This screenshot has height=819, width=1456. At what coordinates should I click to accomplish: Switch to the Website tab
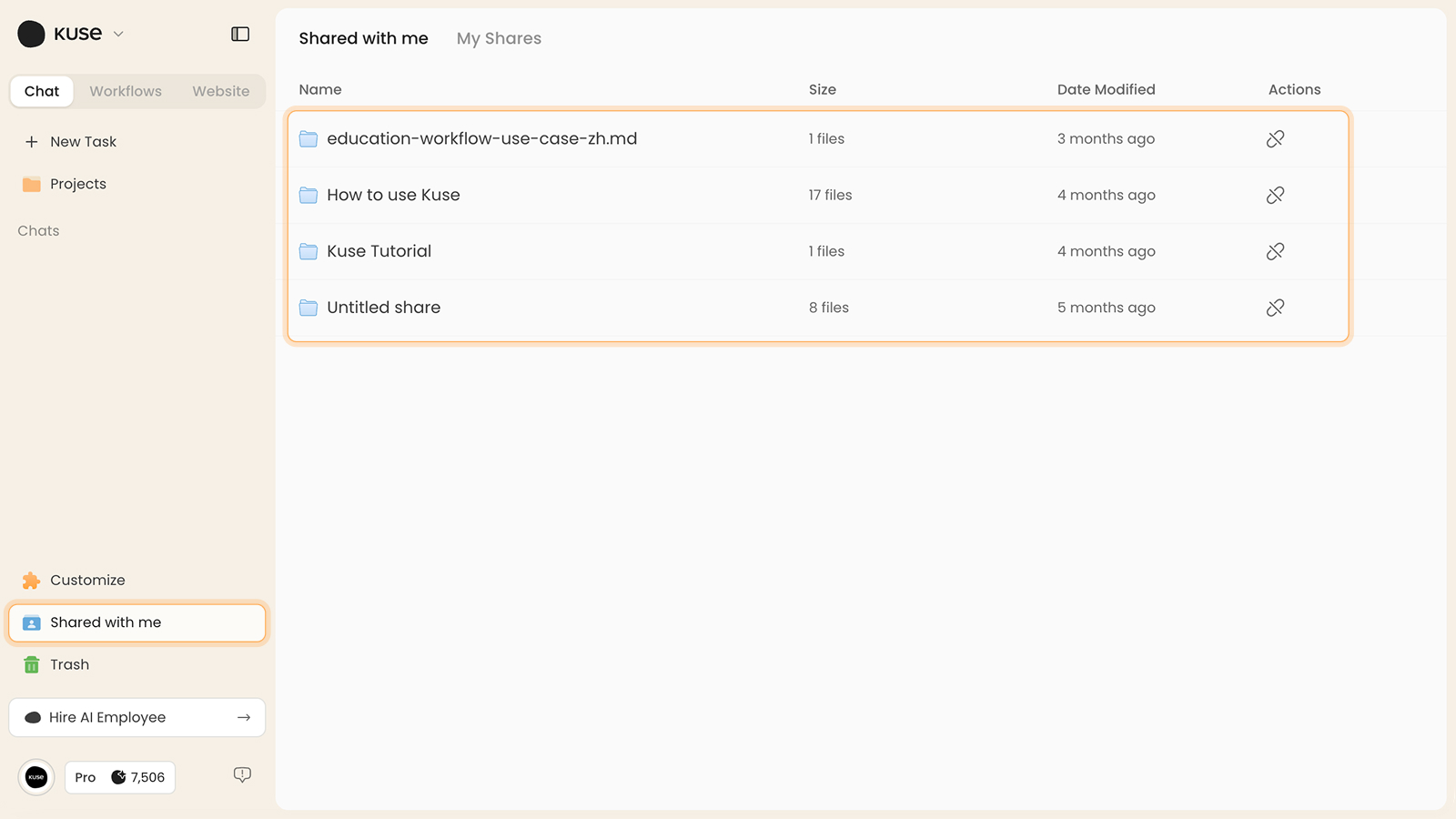(x=221, y=91)
